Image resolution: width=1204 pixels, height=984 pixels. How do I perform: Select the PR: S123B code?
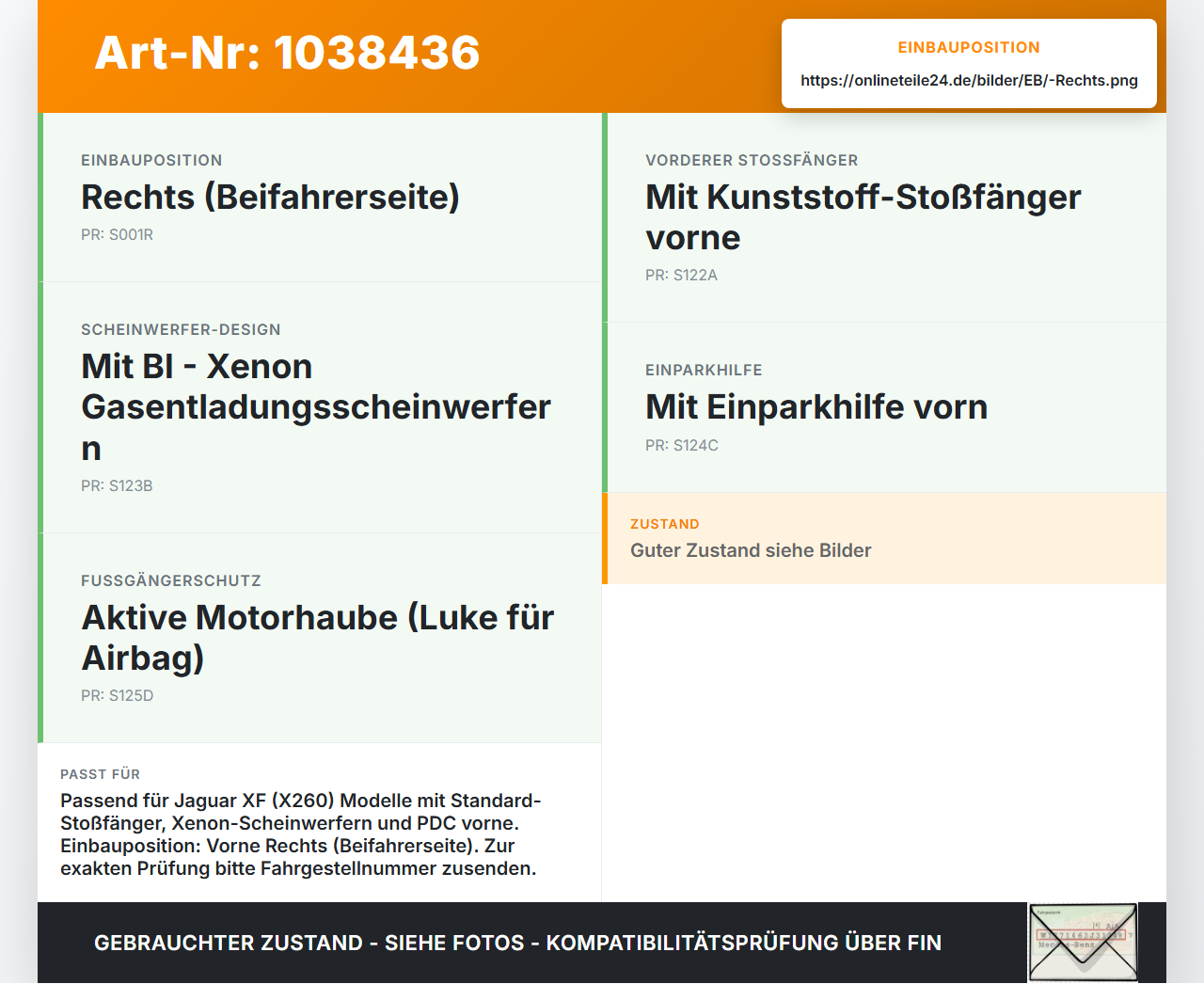coord(117,485)
